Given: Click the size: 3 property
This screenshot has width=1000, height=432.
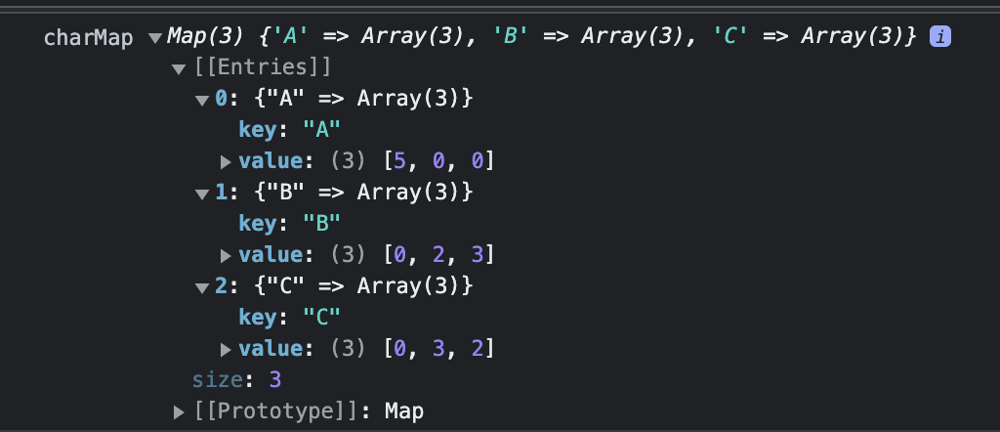Looking at the screenshot, I should [x=237, y=380].
